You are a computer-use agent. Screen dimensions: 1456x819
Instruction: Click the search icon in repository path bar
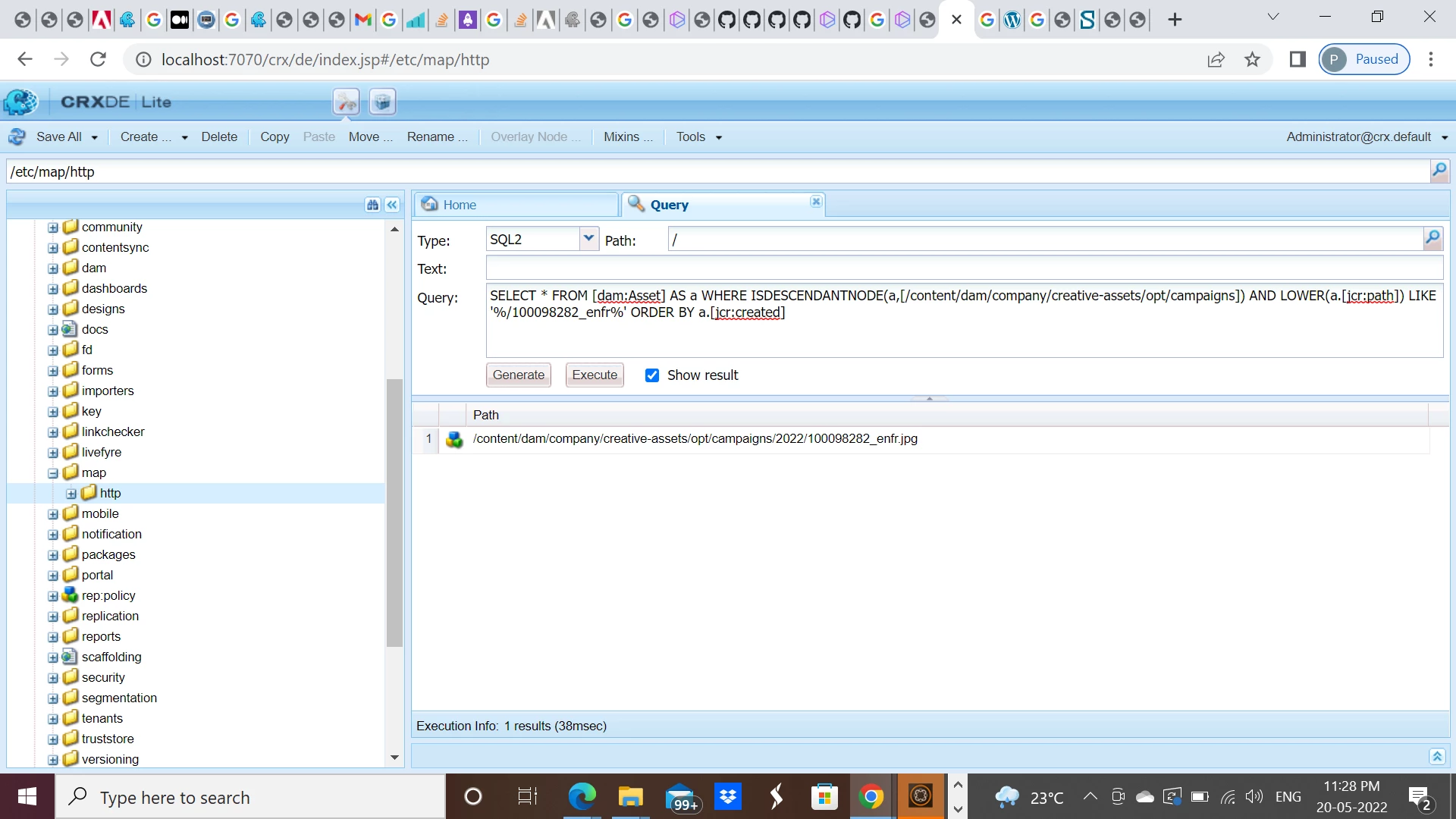[1439, 171]
